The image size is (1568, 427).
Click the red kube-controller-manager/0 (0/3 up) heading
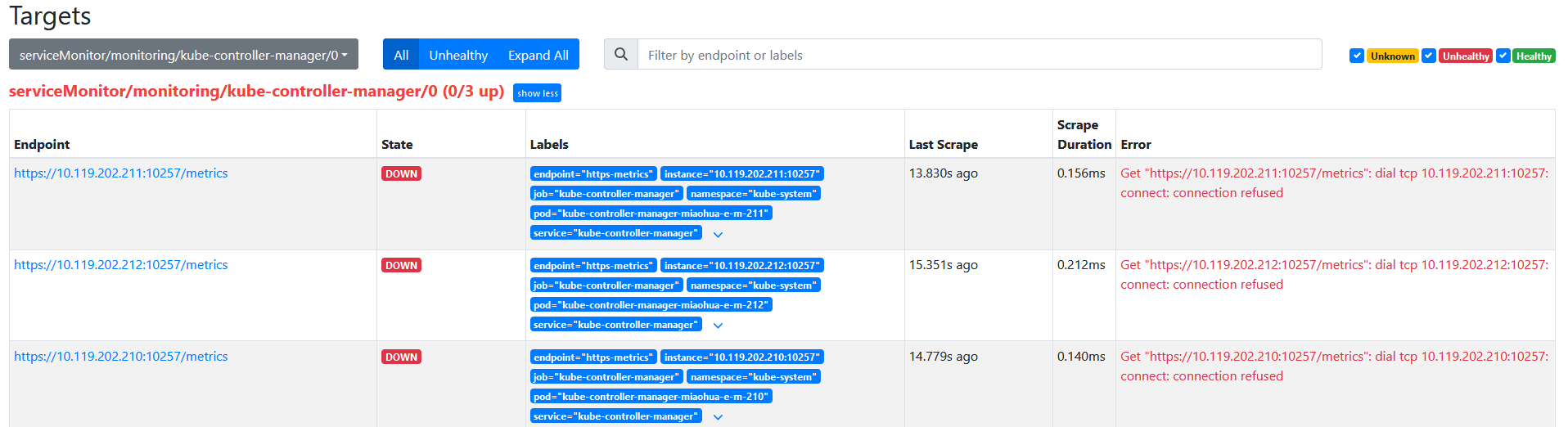(256, 92)
